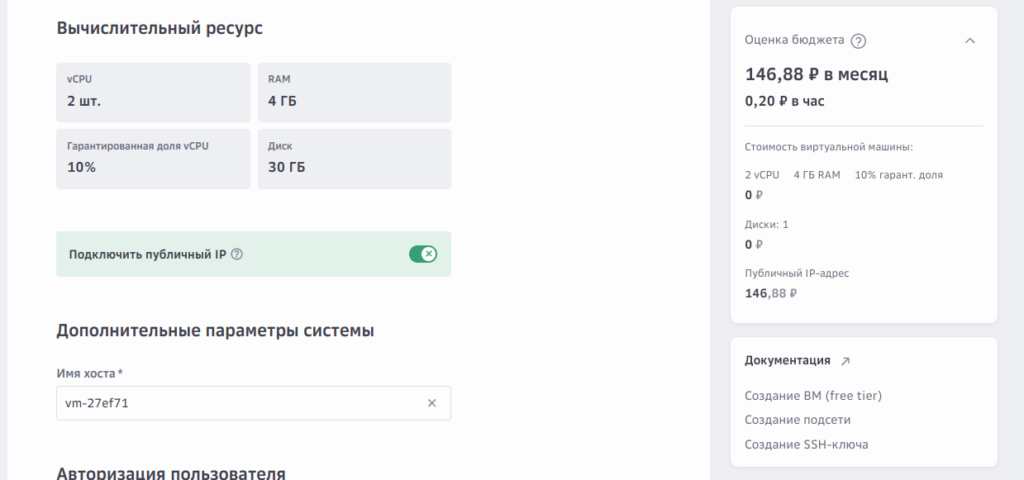Collapse the budget estimate panel chevron

click(x=969, y=41)
